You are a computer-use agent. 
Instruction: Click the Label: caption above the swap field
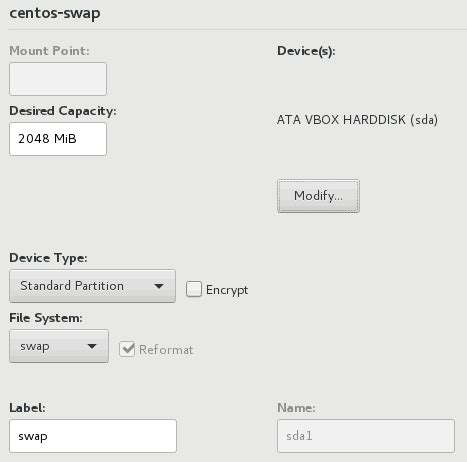(27, 408)
